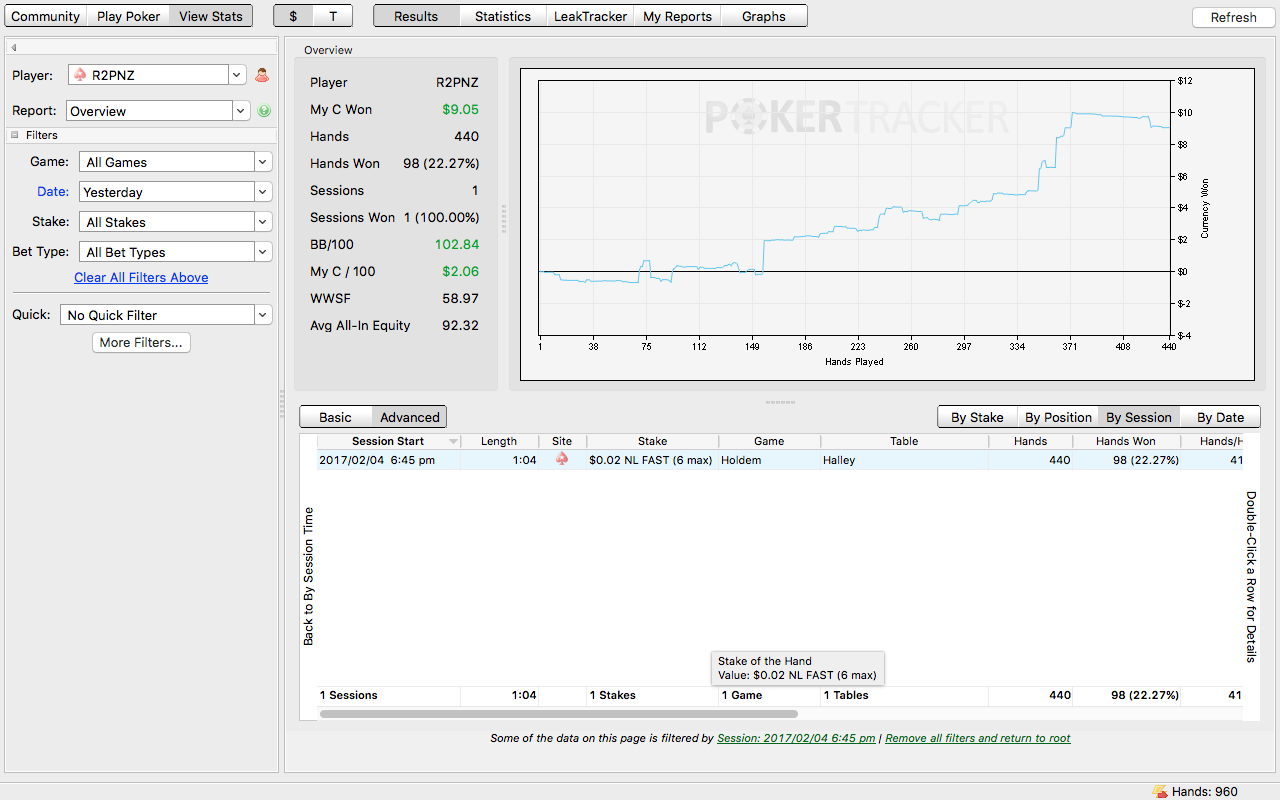Click the vertical Back to By Session Time label
Viewport: 1280px width, 800px height.
tap(308, 576)
